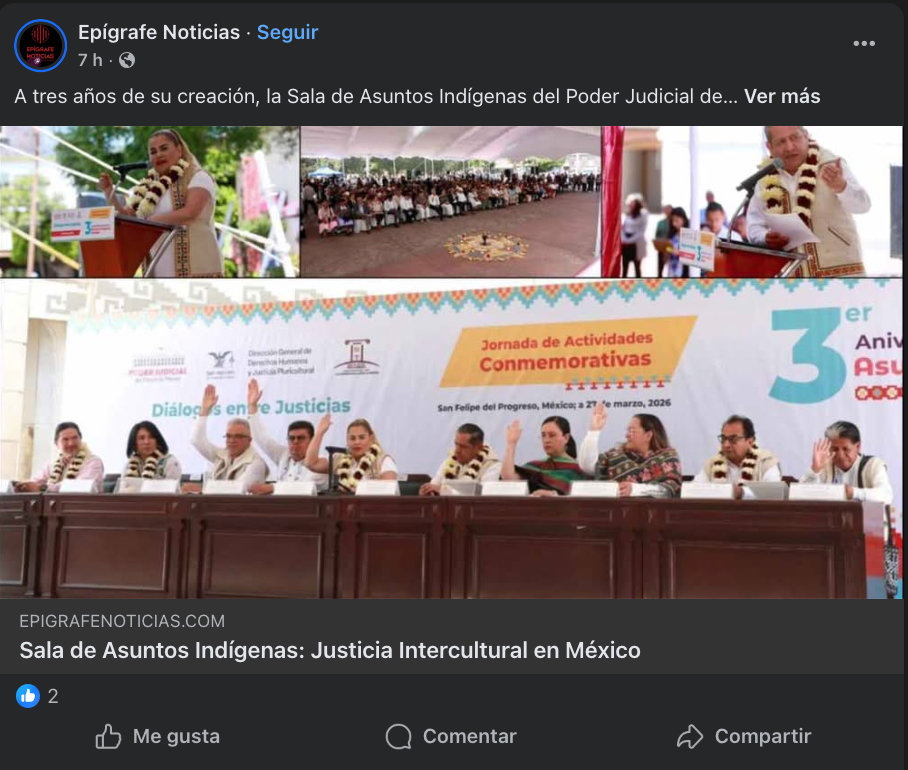Click the arrow Compartir icon

tap(690, 736)
